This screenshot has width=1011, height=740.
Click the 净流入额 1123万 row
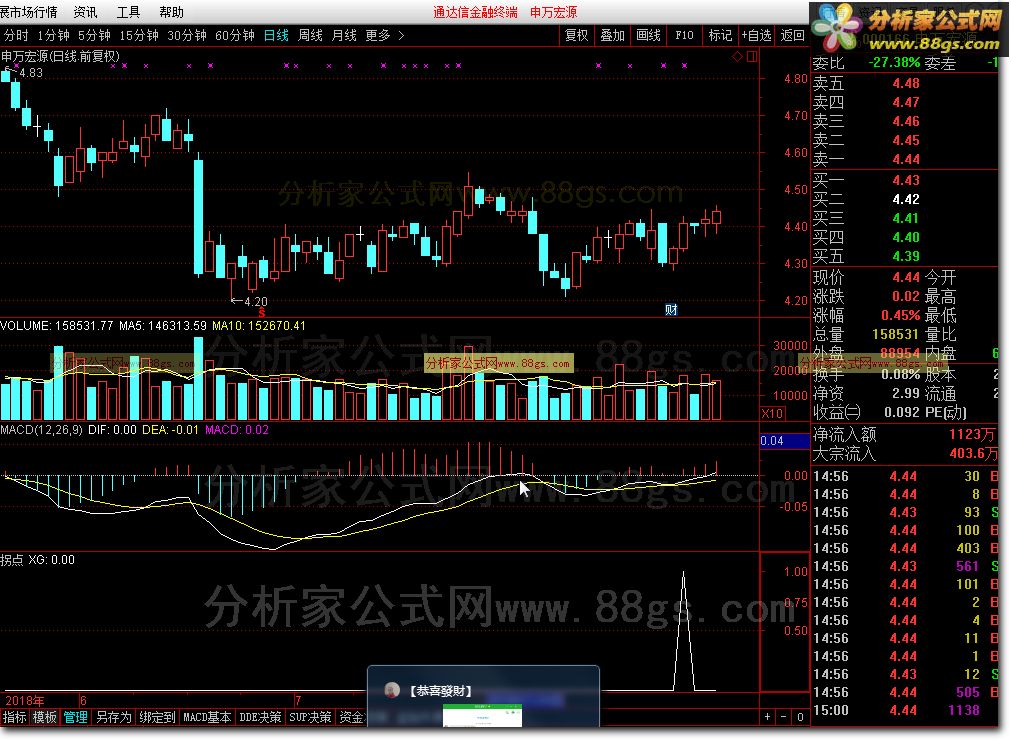click(x=904, y=434)
